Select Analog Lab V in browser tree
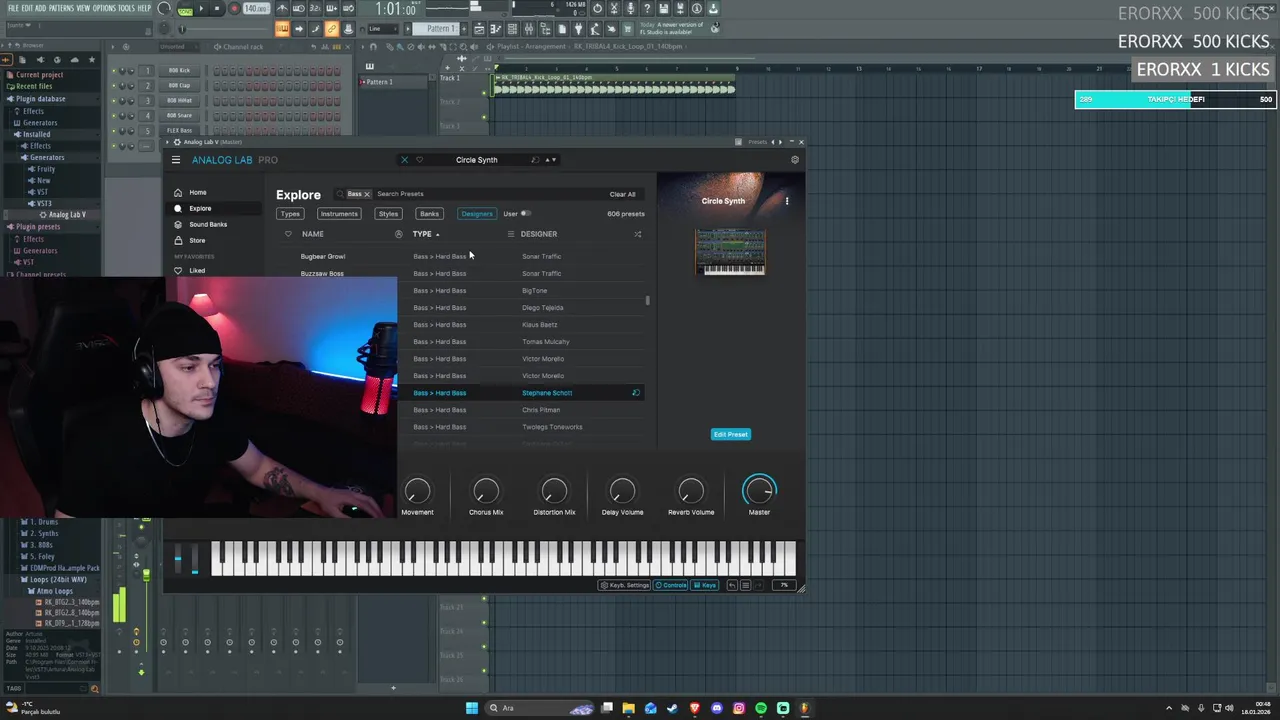The image size is (1280, 720). [x=67, y=215]
